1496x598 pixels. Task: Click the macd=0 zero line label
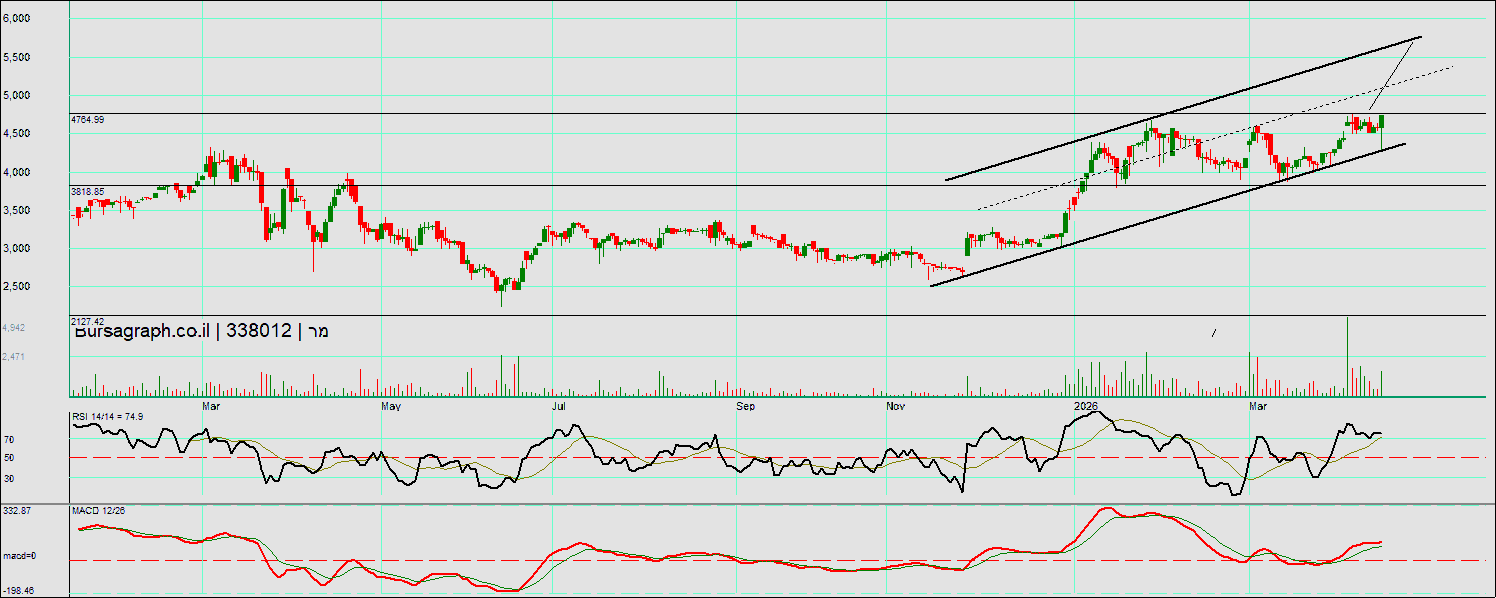click(x=19, y=555)
